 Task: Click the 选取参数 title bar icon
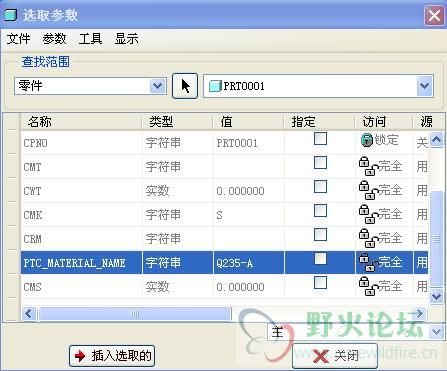coord(10,15)
